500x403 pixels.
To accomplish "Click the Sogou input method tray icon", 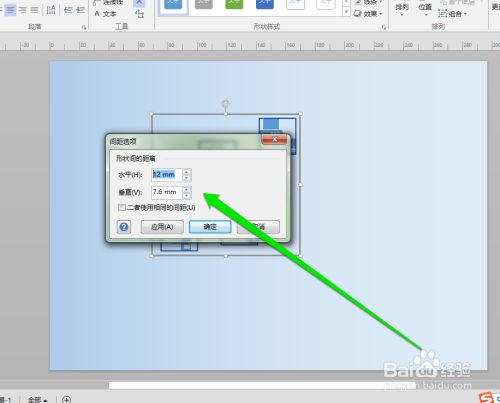I will 486,398.
